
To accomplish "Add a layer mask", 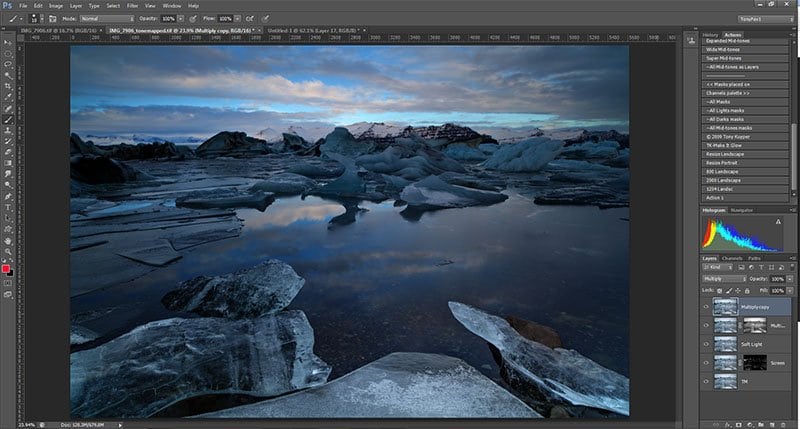I will point(738,424).
